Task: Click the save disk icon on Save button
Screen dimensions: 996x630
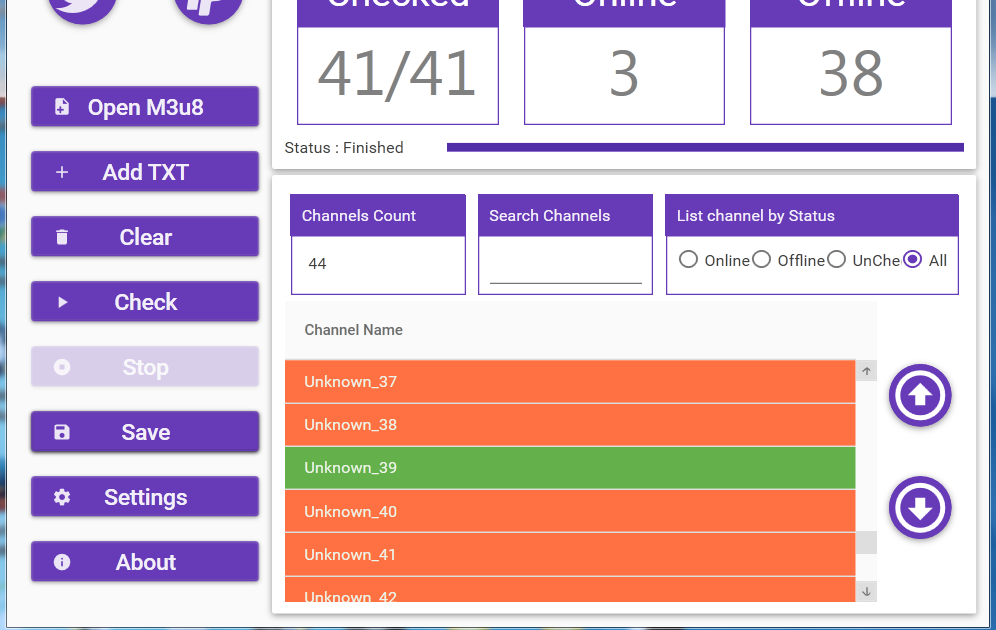Action: click(x=62, y=431)
